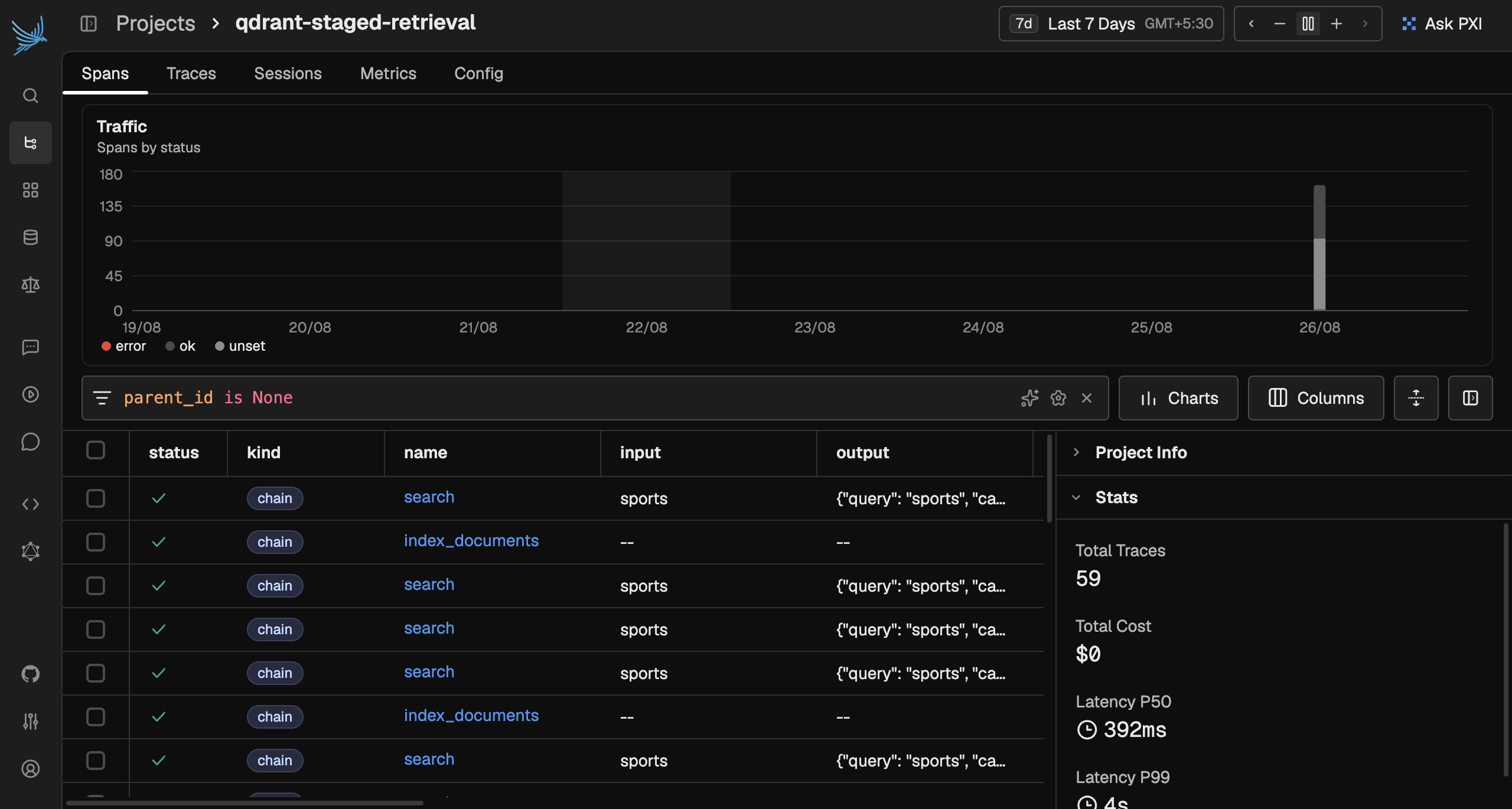Check the second search row checkbox
Viewport: 1512px width, 809px height.
(x=96, y=586)
